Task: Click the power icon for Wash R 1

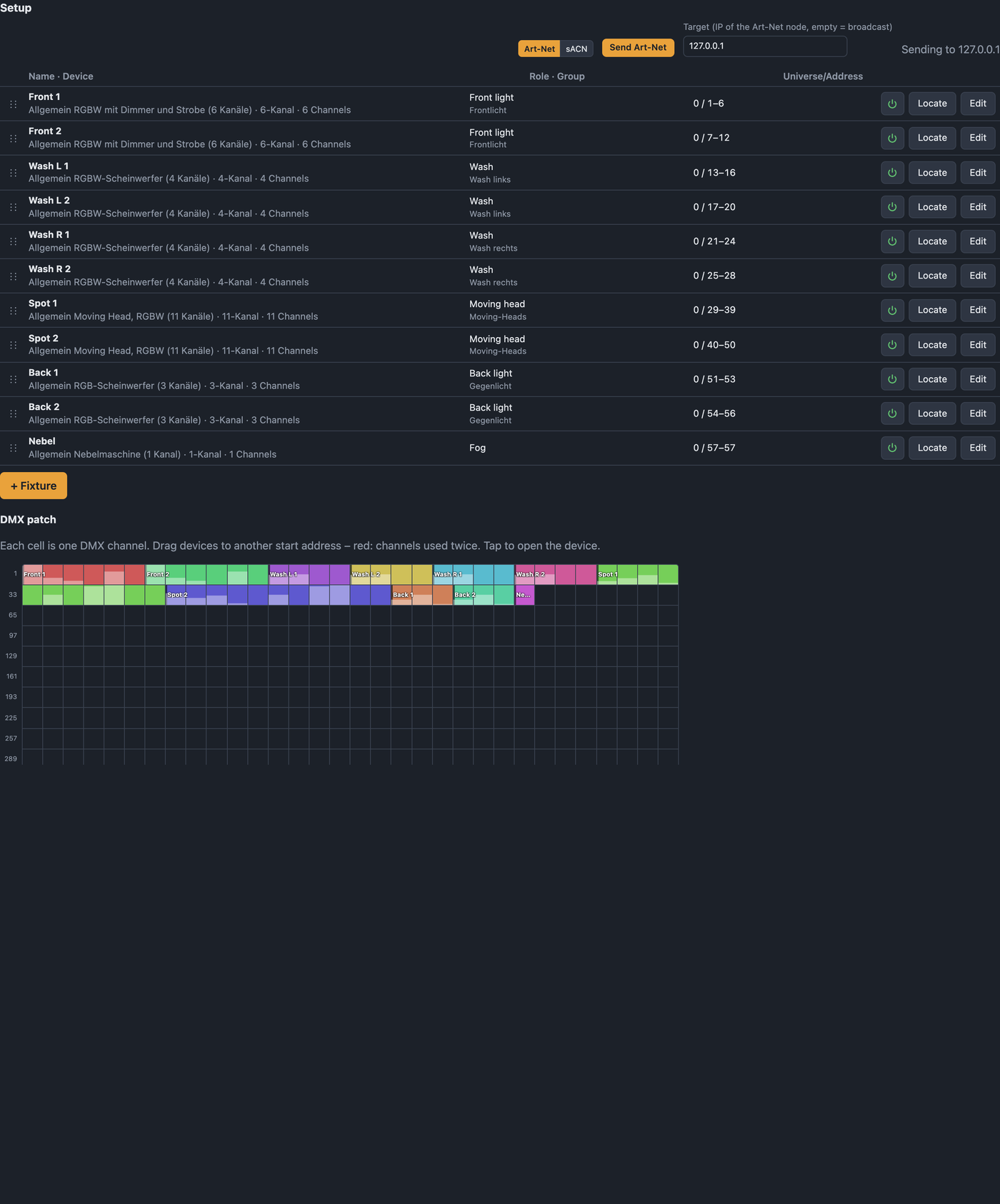Action: point(892,241)
